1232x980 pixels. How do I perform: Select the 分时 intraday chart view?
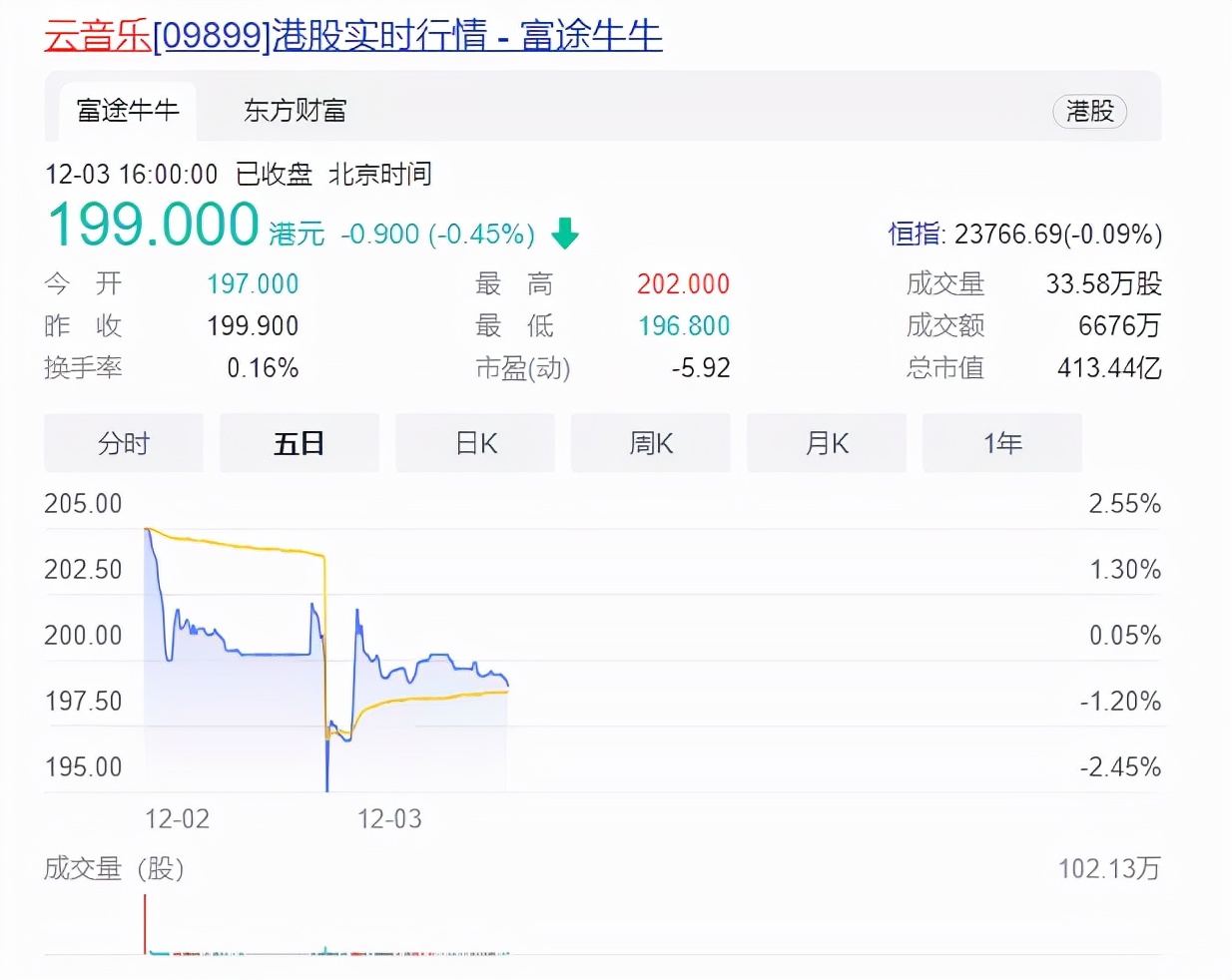123,443
